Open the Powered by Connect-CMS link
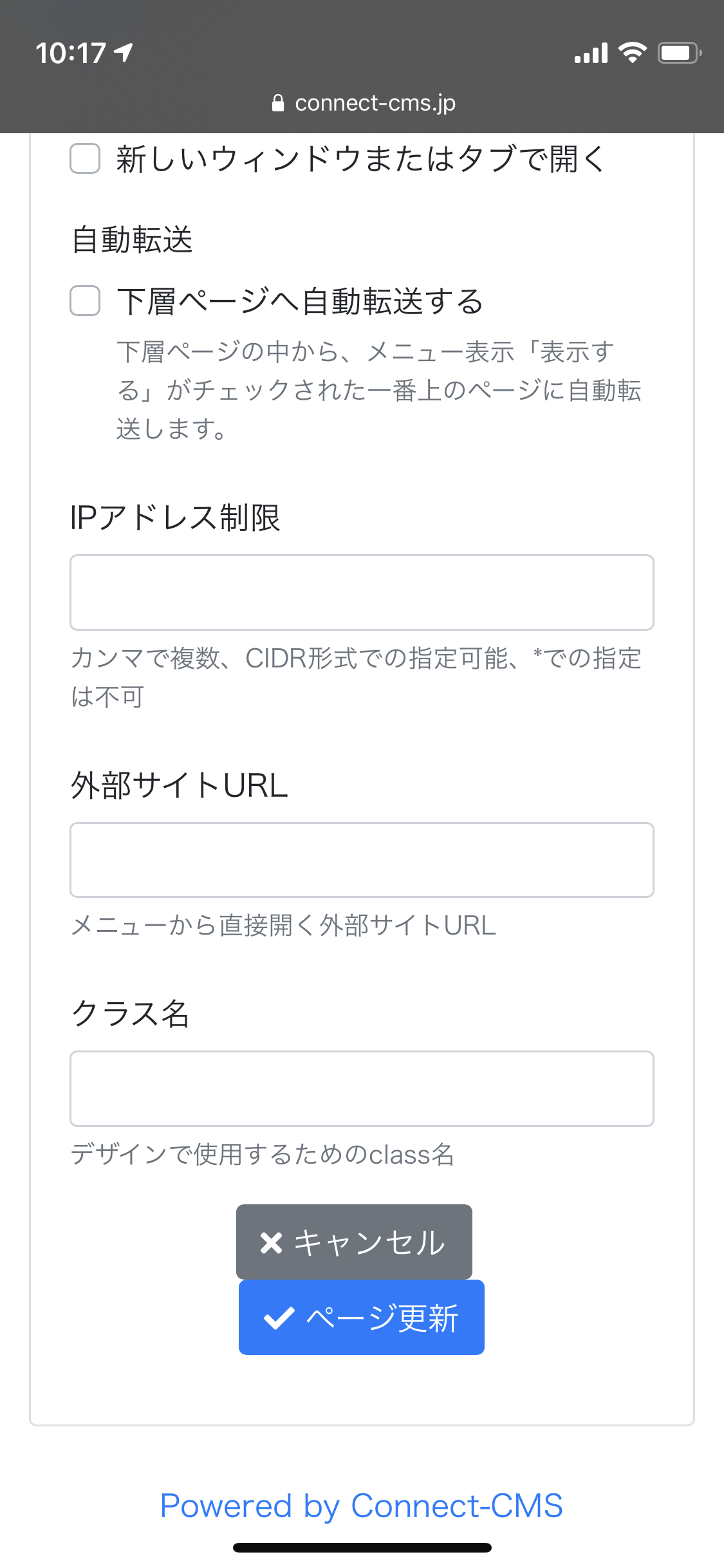 [362, 1505]
